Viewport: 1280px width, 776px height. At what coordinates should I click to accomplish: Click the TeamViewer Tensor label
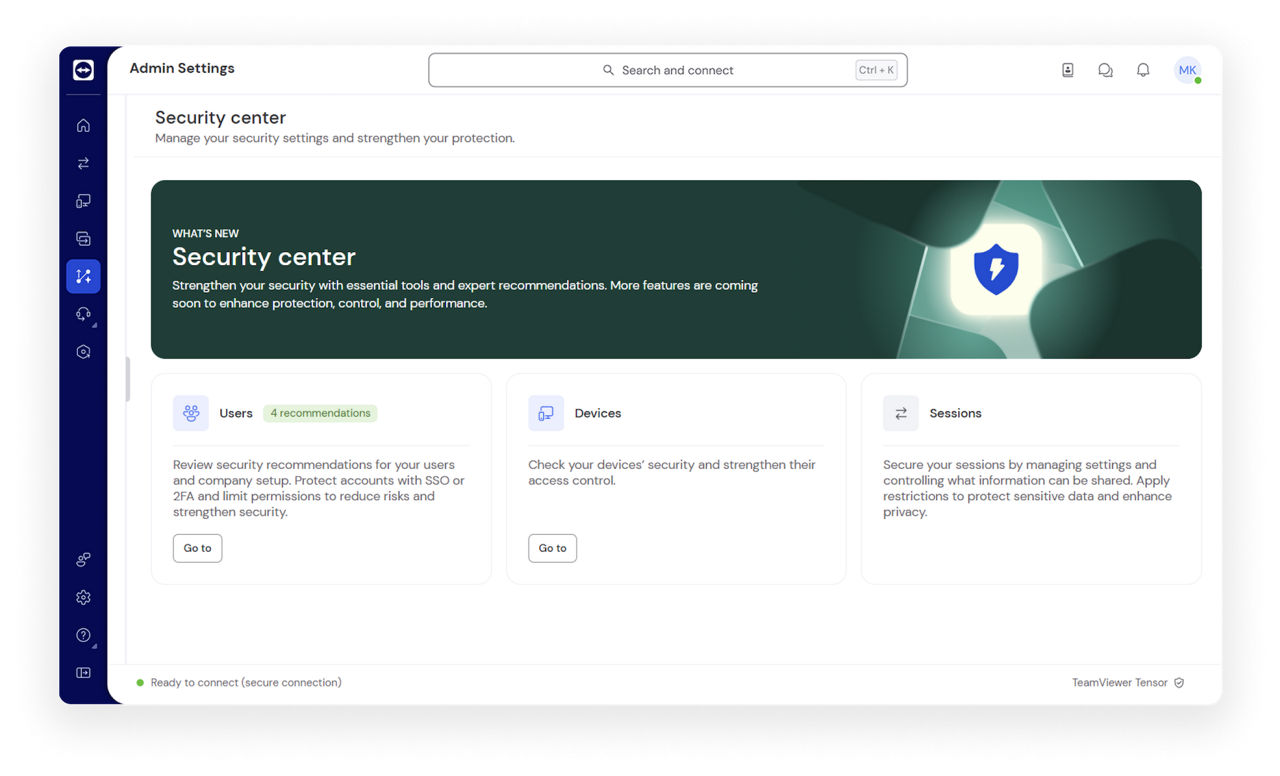(x=1120, y=683)
